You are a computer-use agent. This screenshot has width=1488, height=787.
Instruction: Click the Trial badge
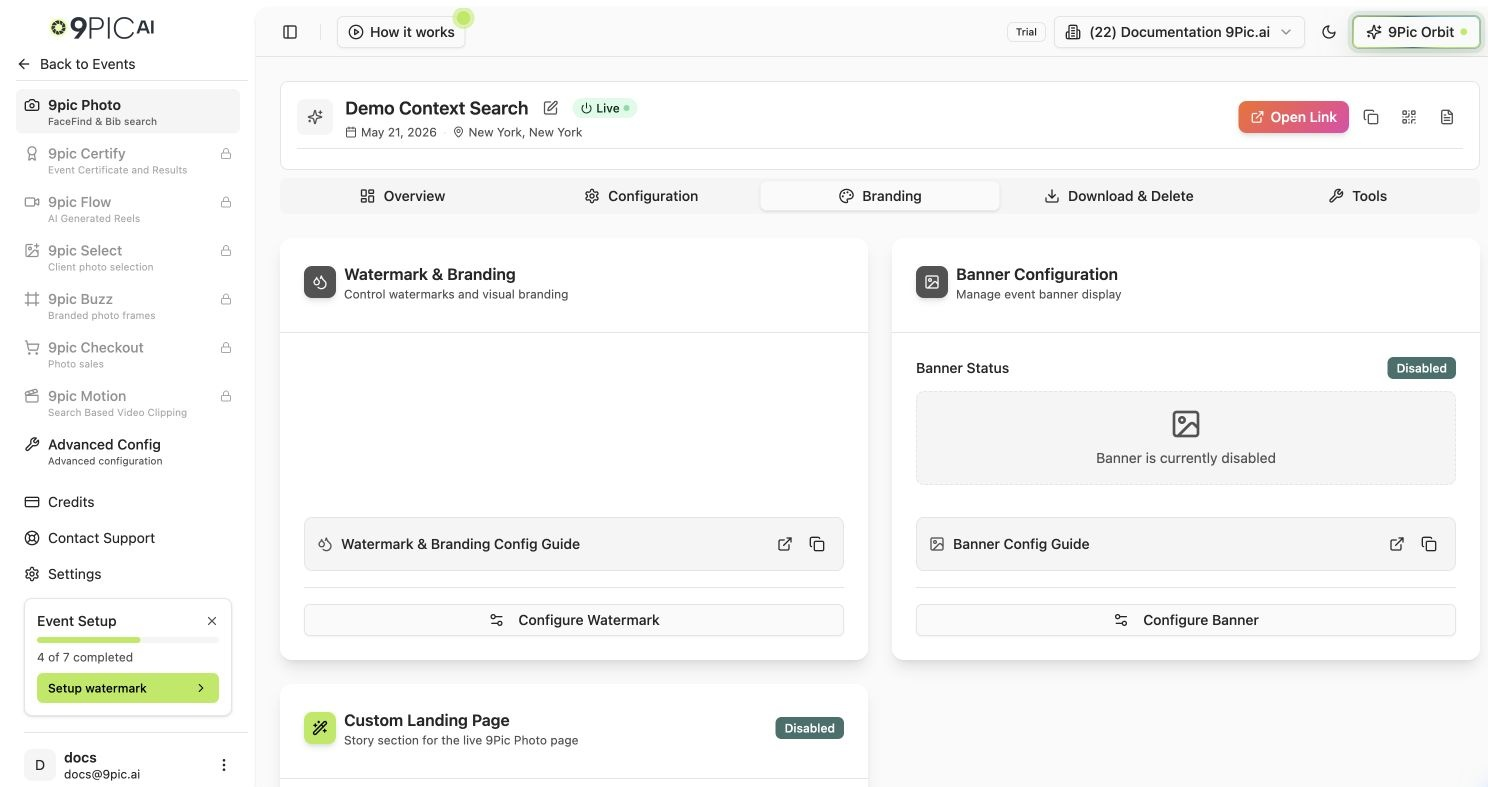(1026, 32)
